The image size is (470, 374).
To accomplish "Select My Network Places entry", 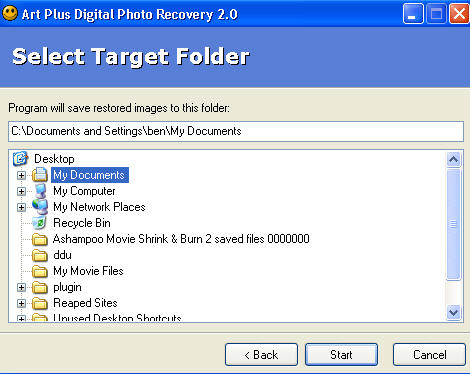I will (99, 207).
